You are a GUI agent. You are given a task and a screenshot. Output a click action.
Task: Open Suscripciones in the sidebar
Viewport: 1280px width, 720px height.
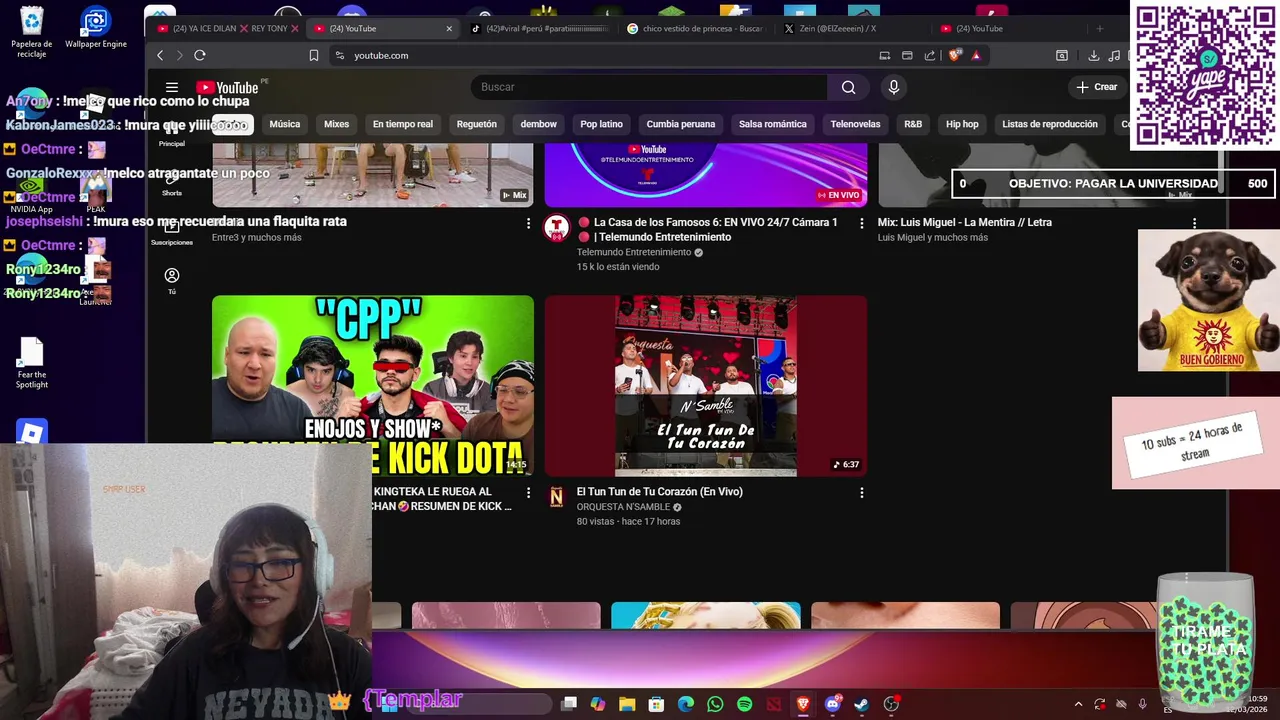(x=172, y=233)
